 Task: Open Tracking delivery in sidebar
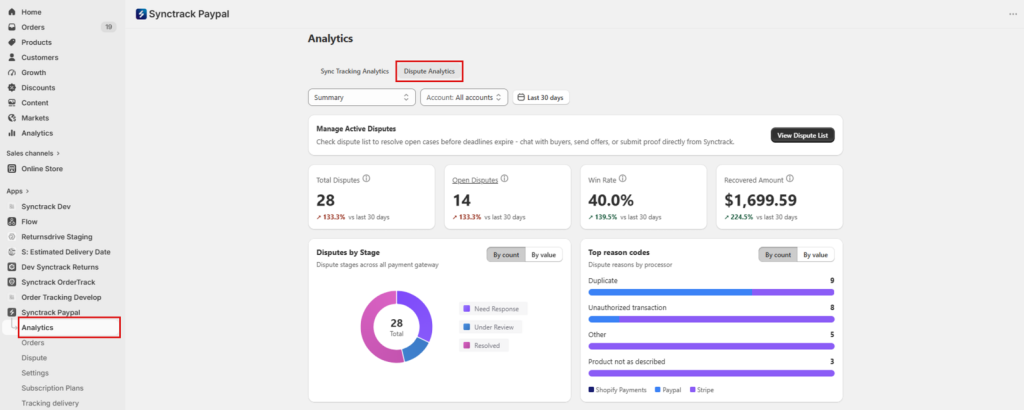(50, 403)
